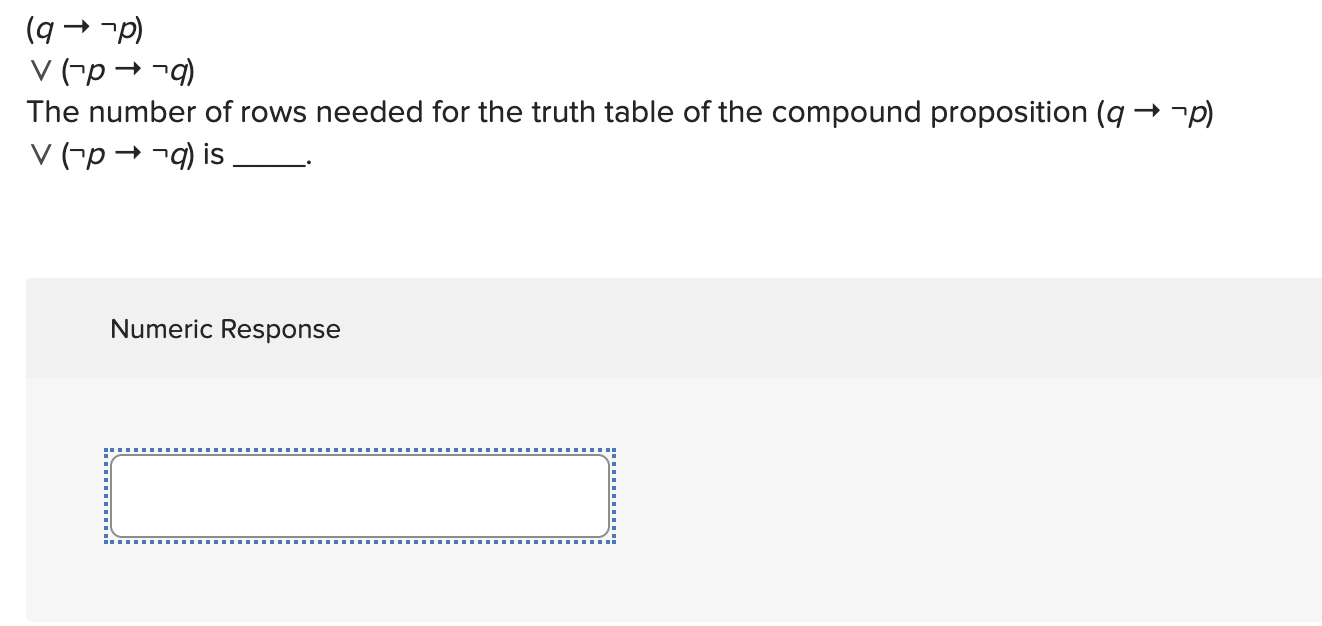Click the disjunction ∨ (¬p → ¬q) line

(x=110, y=70)
